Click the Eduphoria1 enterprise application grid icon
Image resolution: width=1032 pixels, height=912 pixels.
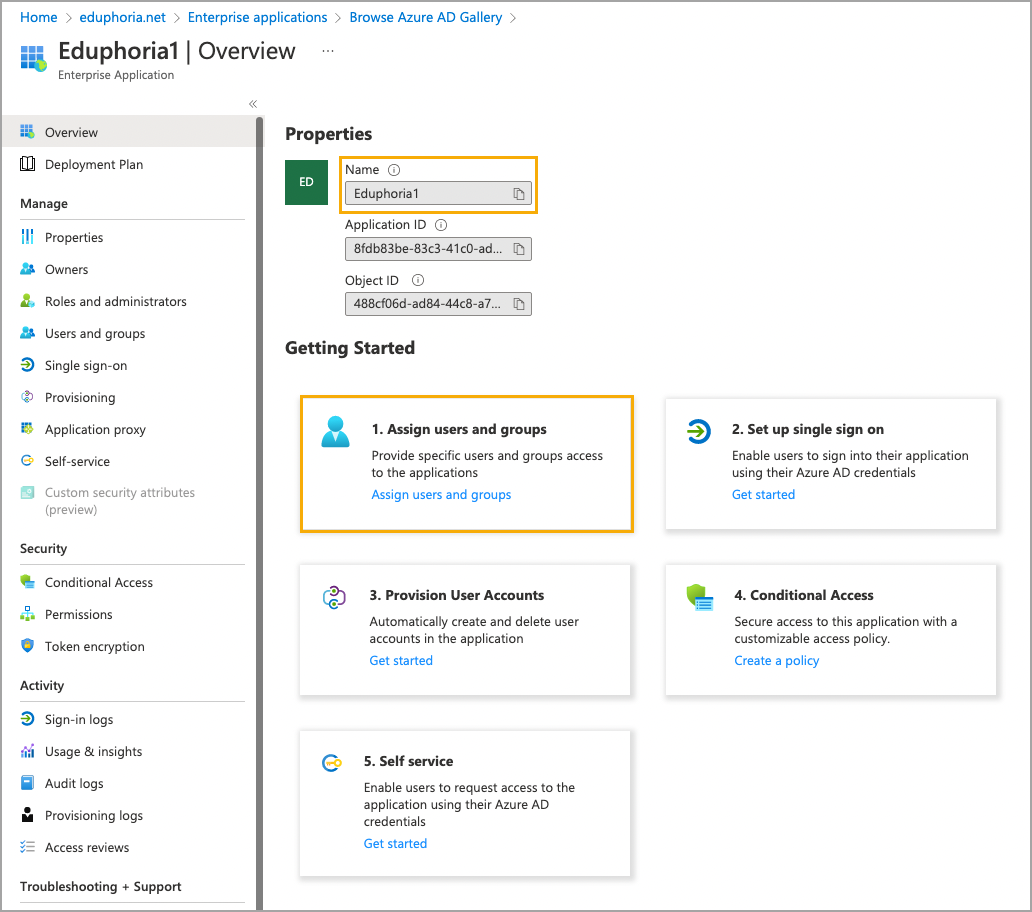click(33, 58)
